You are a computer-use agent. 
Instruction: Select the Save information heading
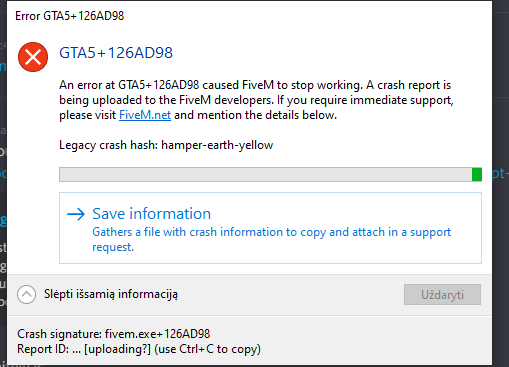click(x=152, y=214)
